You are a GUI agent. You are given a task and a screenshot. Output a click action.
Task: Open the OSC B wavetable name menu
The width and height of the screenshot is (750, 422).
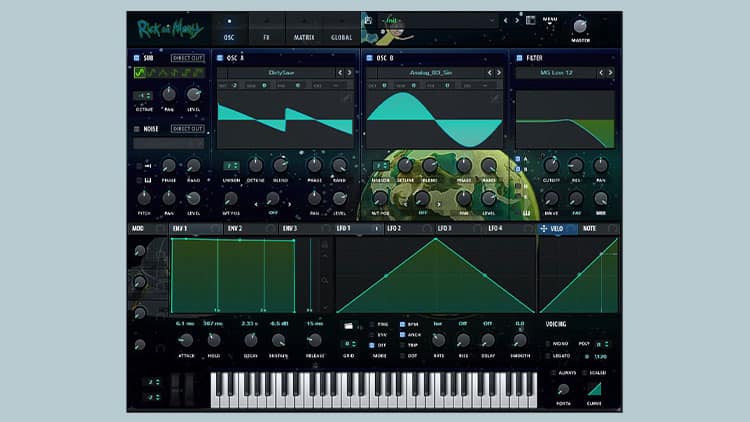[431, 73]
